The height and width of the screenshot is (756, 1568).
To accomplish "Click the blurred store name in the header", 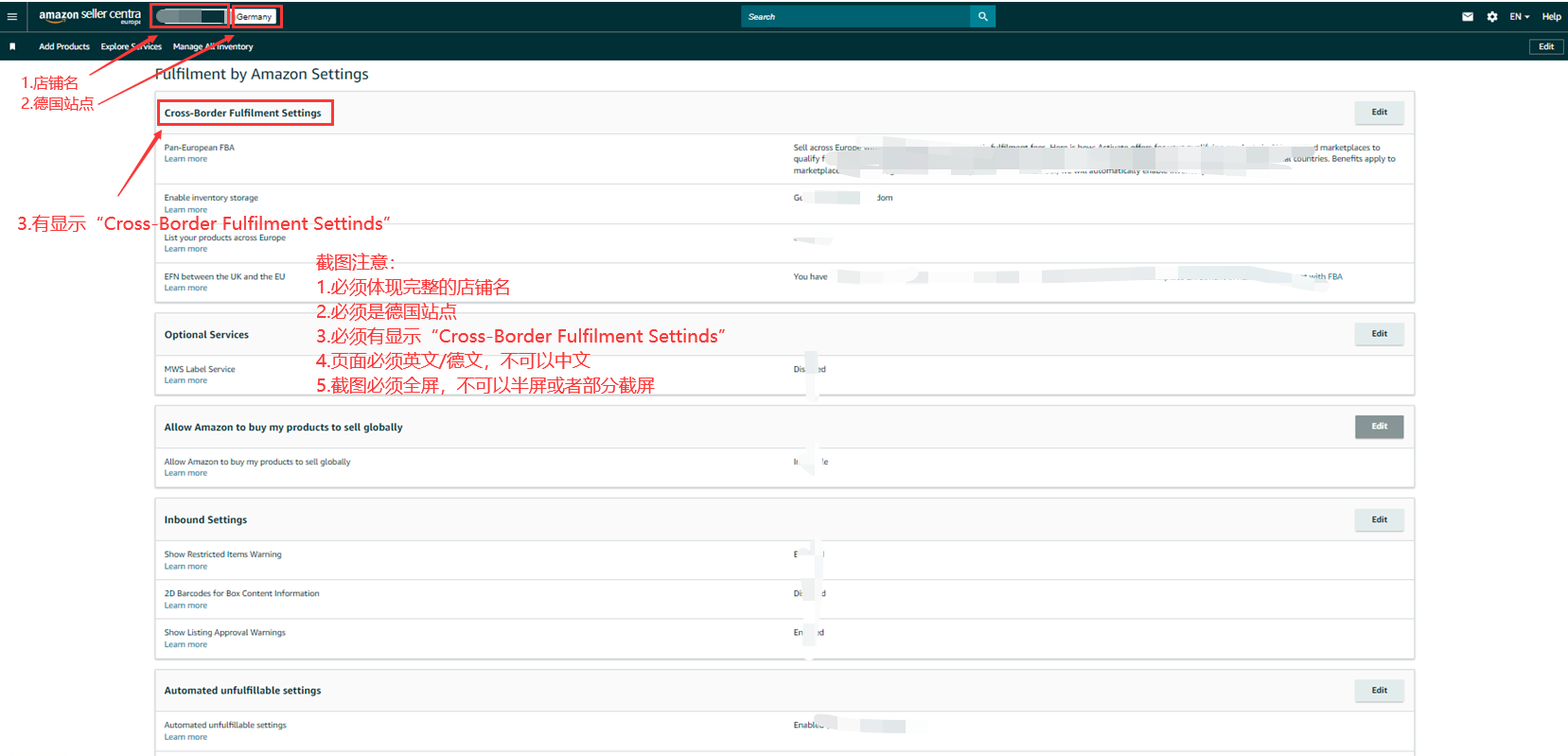I will point(191,16).
